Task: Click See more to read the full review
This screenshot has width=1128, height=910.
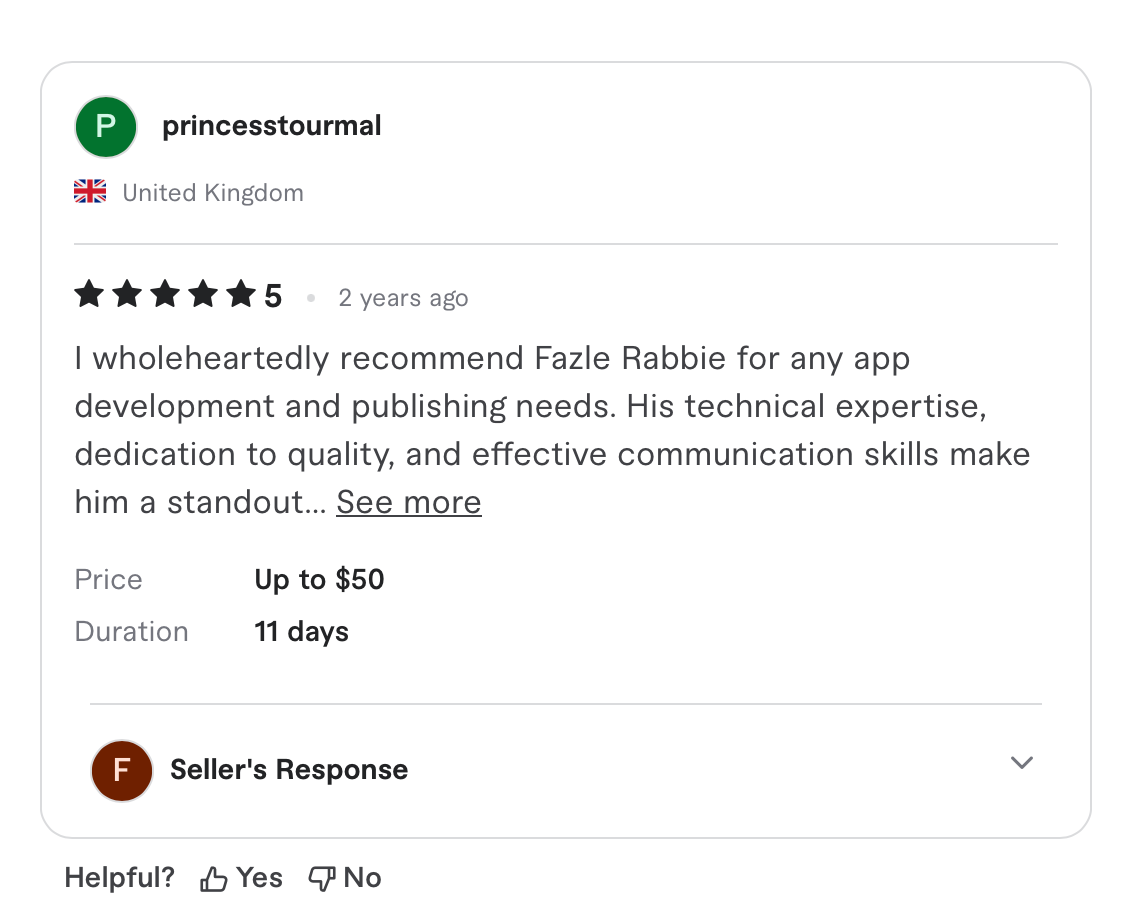Action: (408, 502)
